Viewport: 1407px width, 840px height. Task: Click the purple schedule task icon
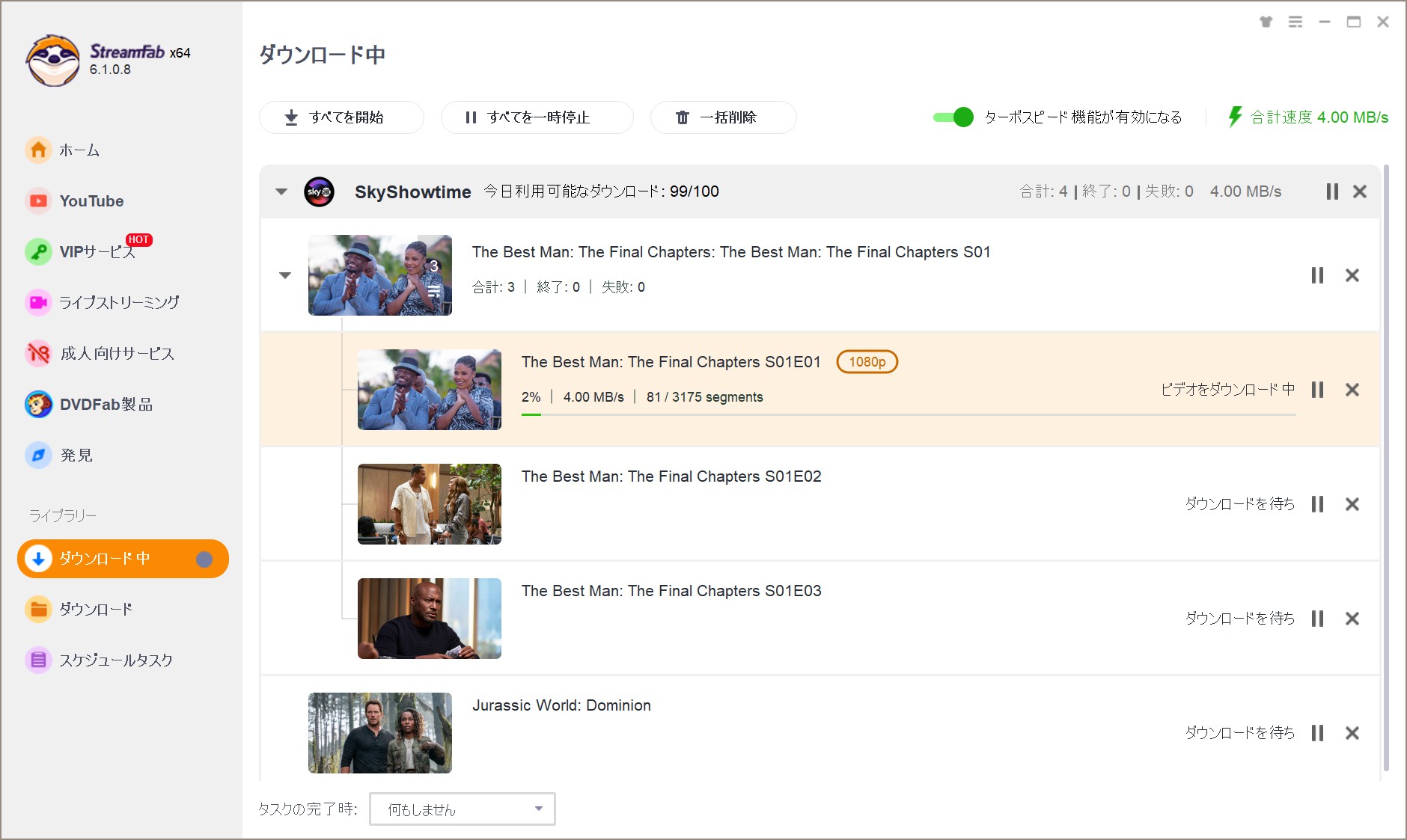pos(38,660)
